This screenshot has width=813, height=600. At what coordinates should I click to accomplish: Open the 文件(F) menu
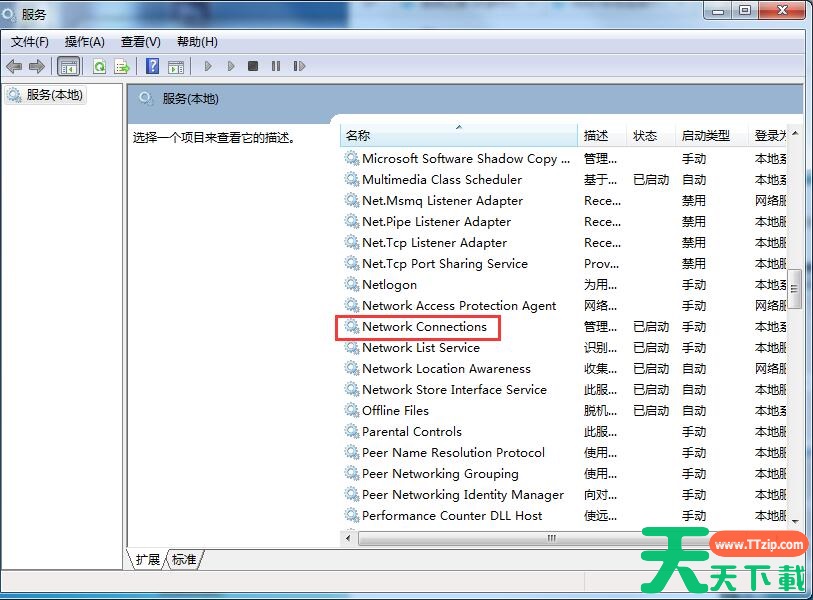click(x=30, y=42)
